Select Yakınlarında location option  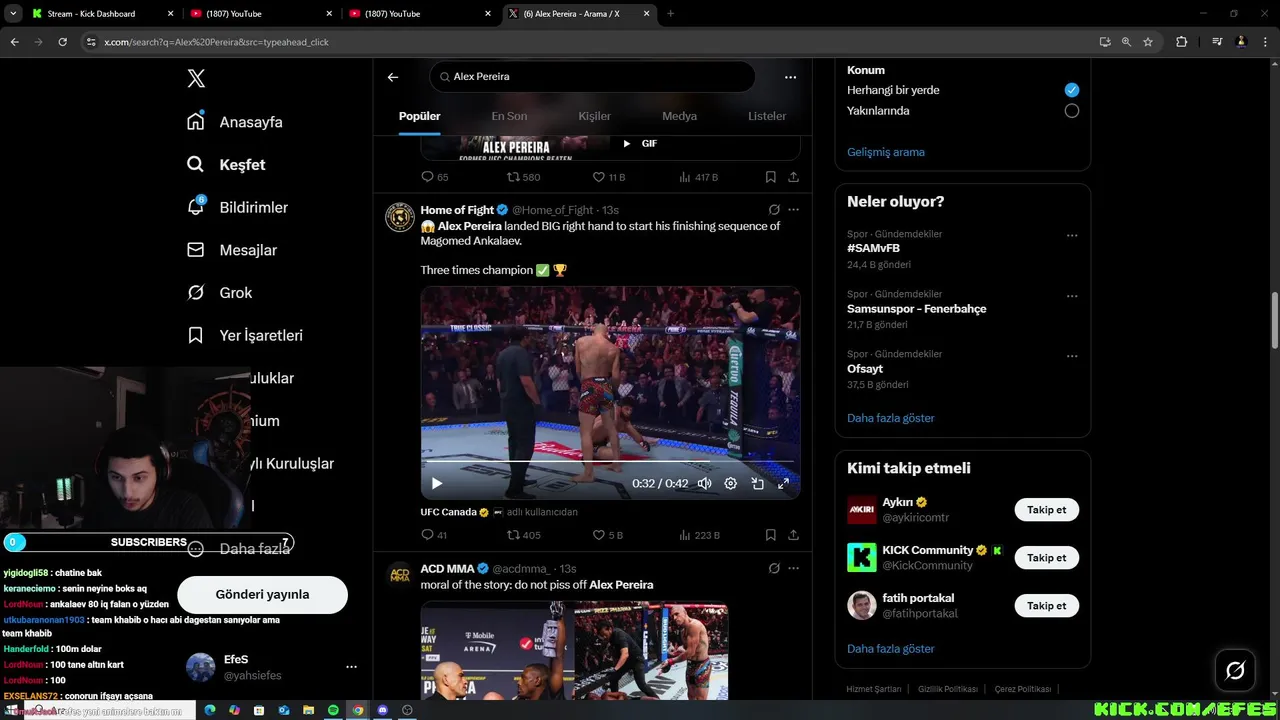coord(1072,111)
